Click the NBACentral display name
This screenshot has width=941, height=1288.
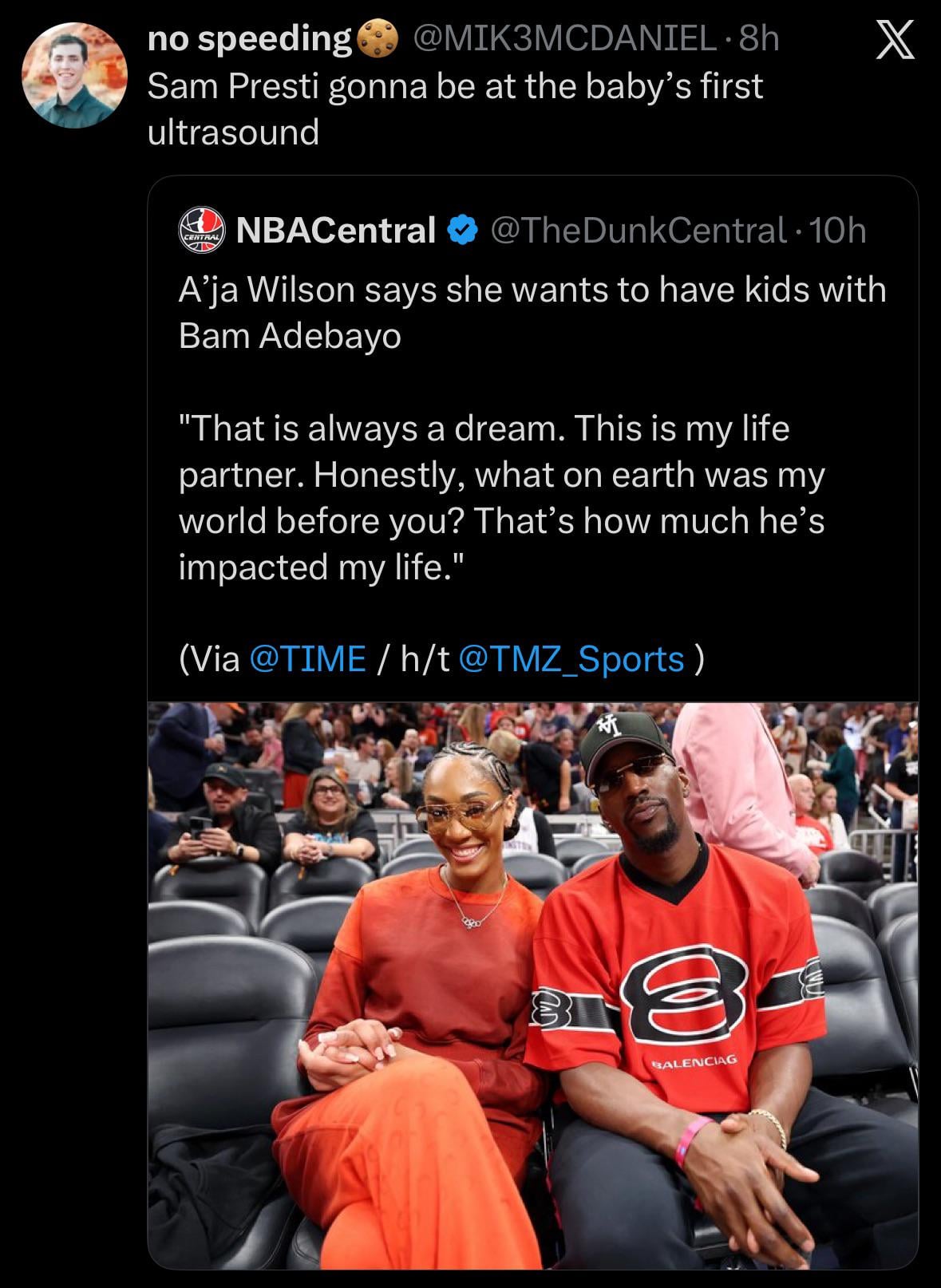tap(336, 231)
